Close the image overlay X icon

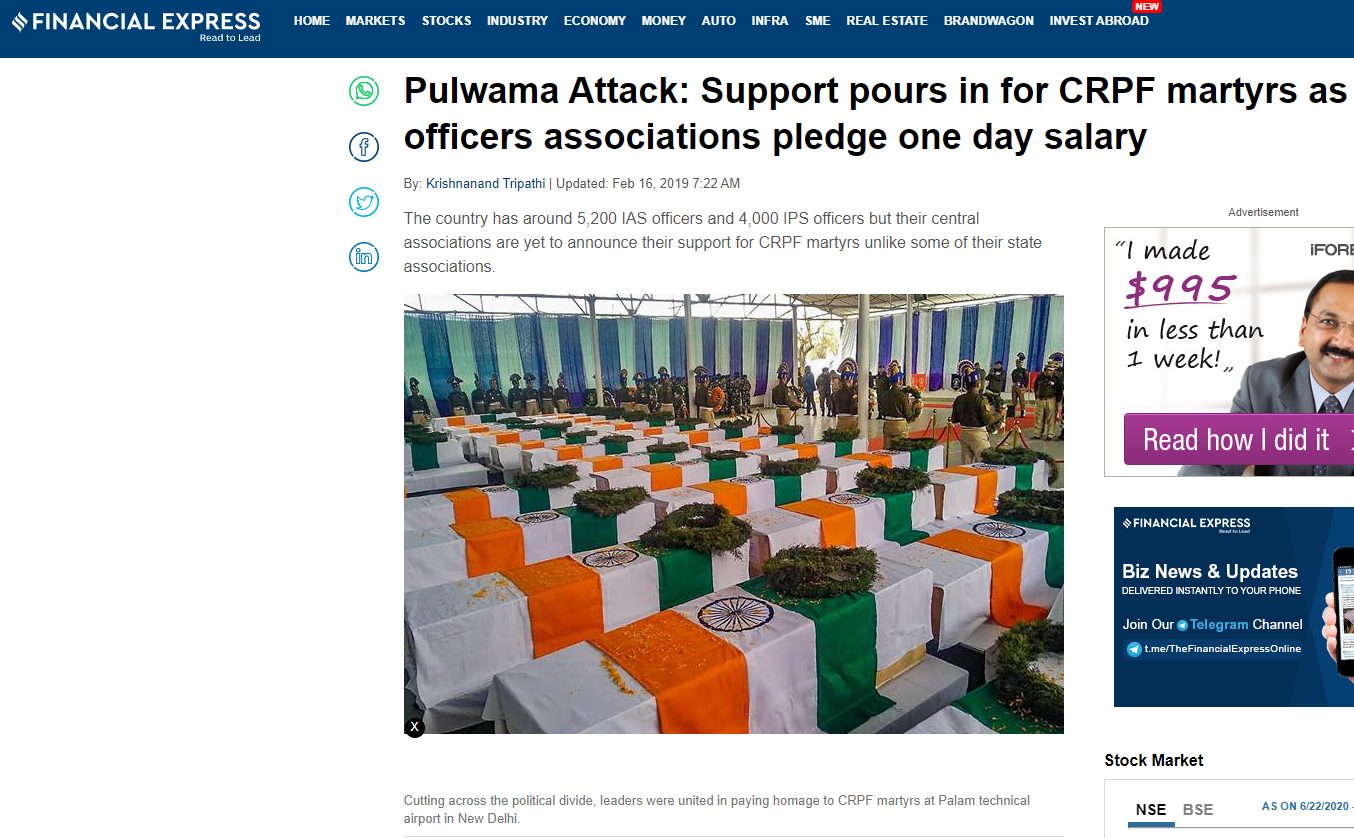click(x=415, y=727)
